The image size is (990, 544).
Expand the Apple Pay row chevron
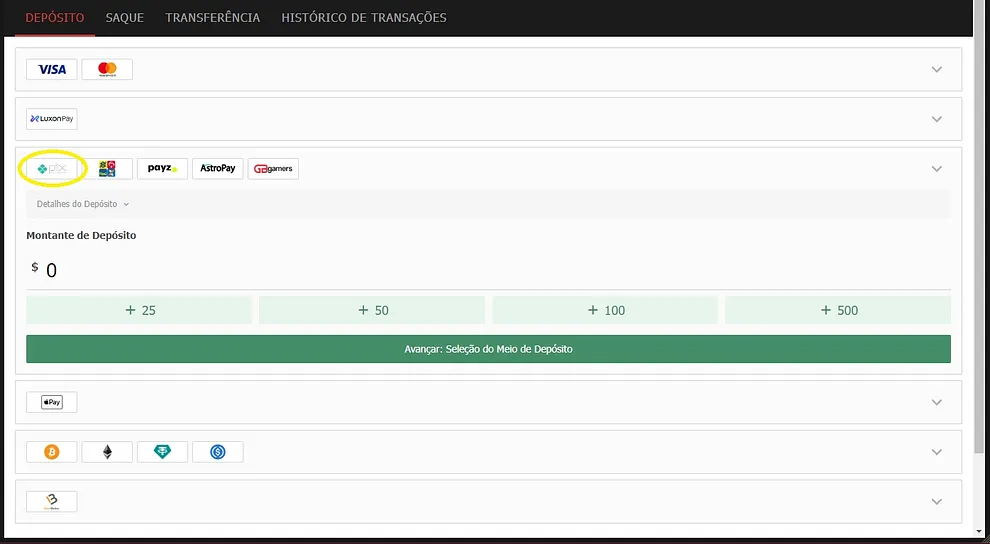coord(937,402)
